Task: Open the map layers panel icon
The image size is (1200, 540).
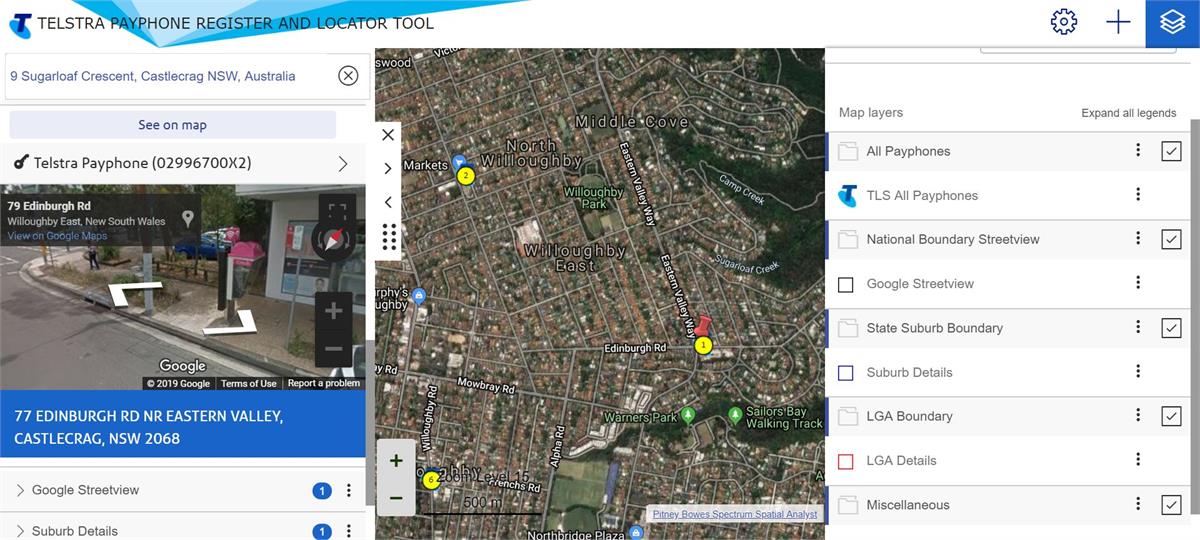Action: tap(1172, 22)
